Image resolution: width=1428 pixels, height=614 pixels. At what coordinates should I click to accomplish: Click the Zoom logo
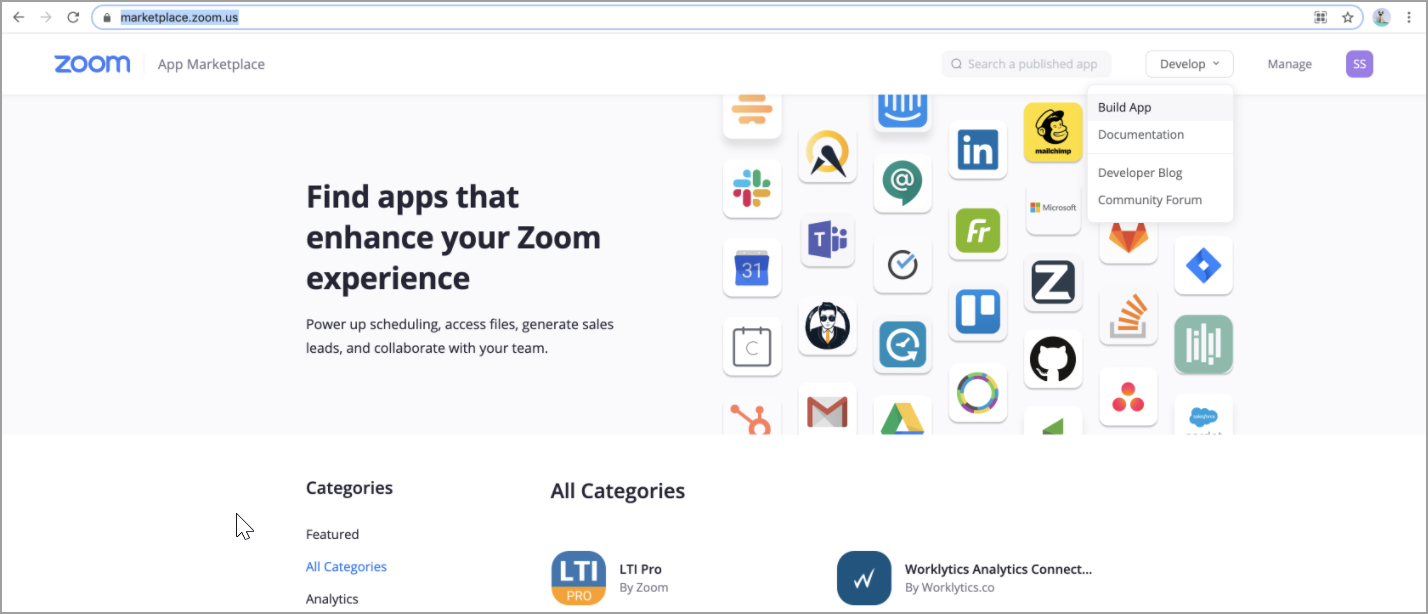click(92, 64)
